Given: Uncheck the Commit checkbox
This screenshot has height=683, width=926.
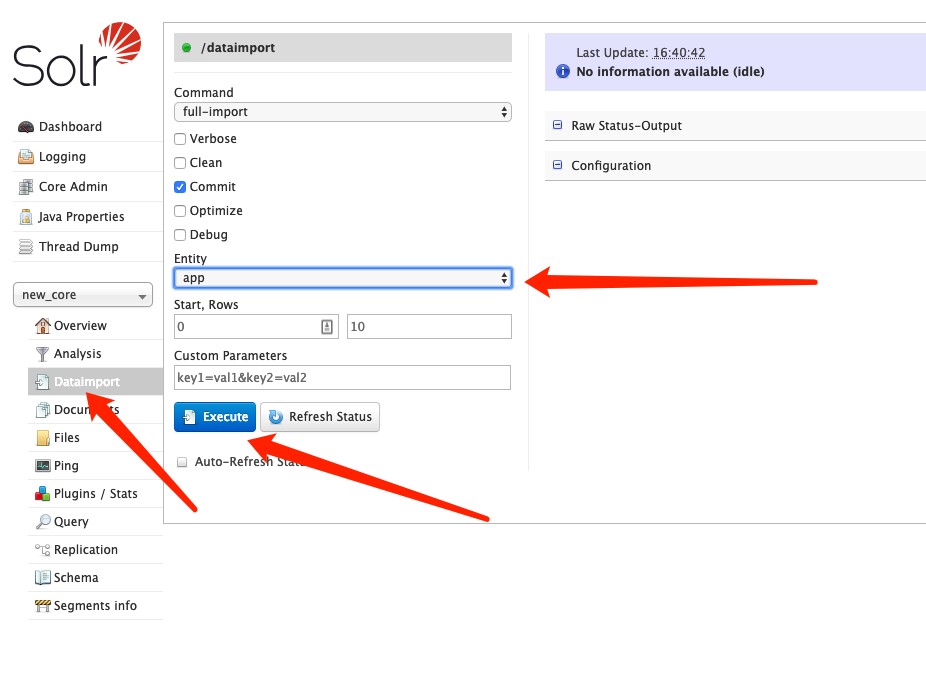Looking at the screenshot, I should pos(180,187).
